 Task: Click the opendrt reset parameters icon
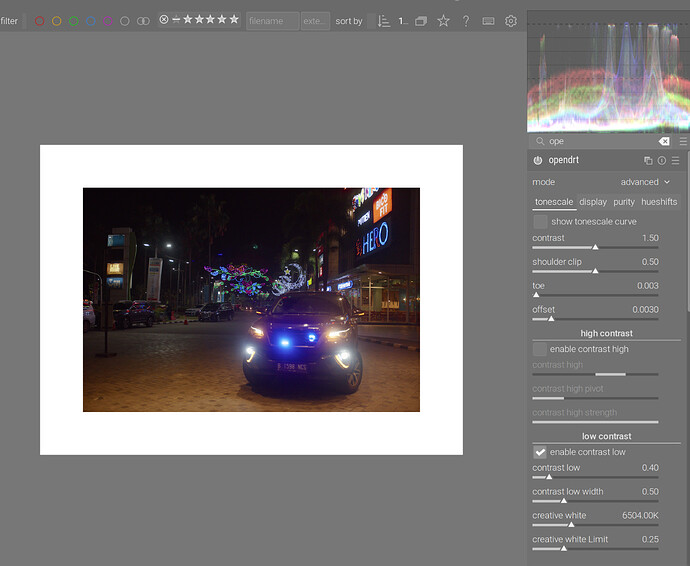662,160
